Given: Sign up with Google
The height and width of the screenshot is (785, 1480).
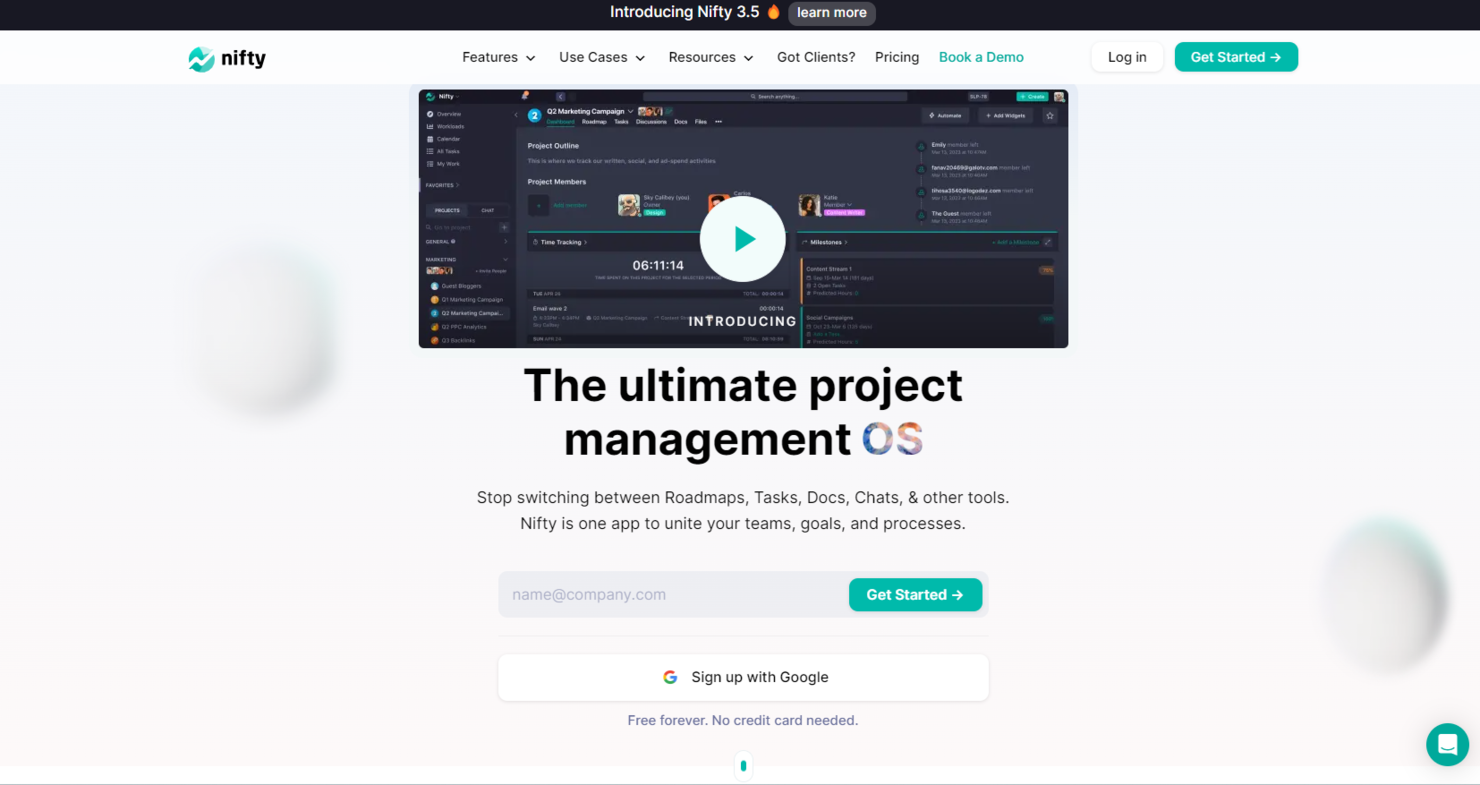Looking at the screenshot, I should [743, 677].
